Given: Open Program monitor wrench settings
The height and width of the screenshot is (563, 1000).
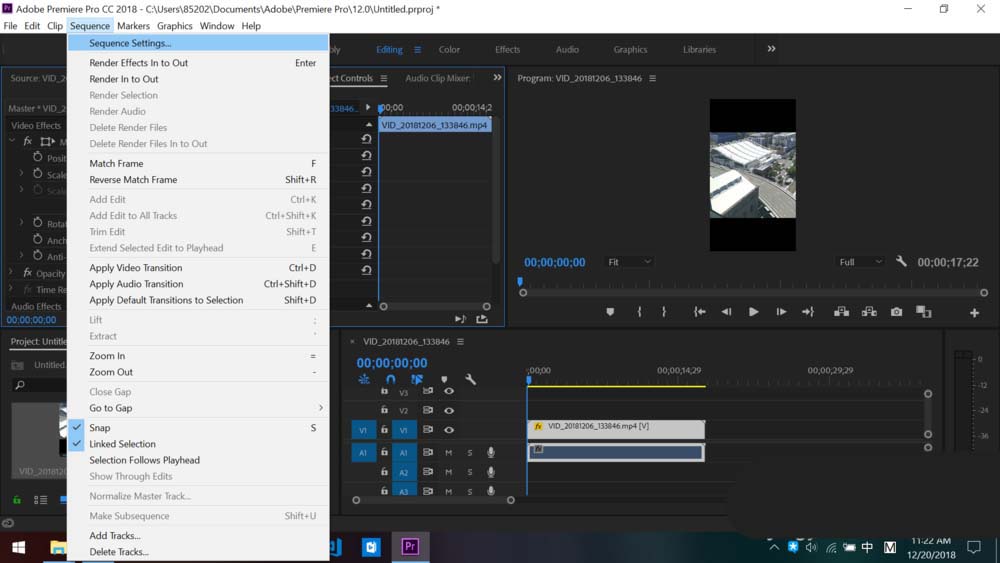Looking at the screenshot, I should [x=901, y=262].
